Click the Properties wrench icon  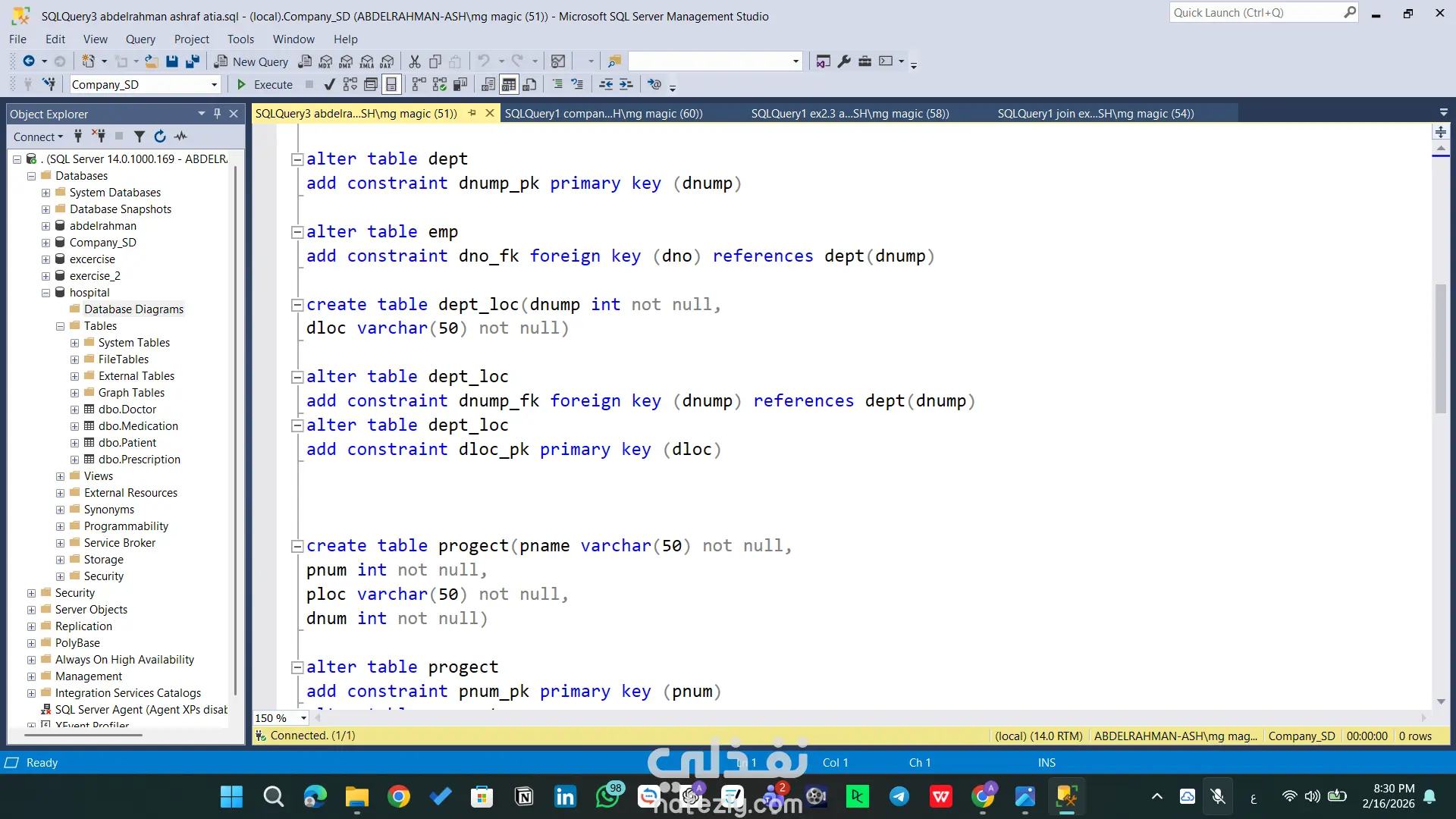(844, 61)
